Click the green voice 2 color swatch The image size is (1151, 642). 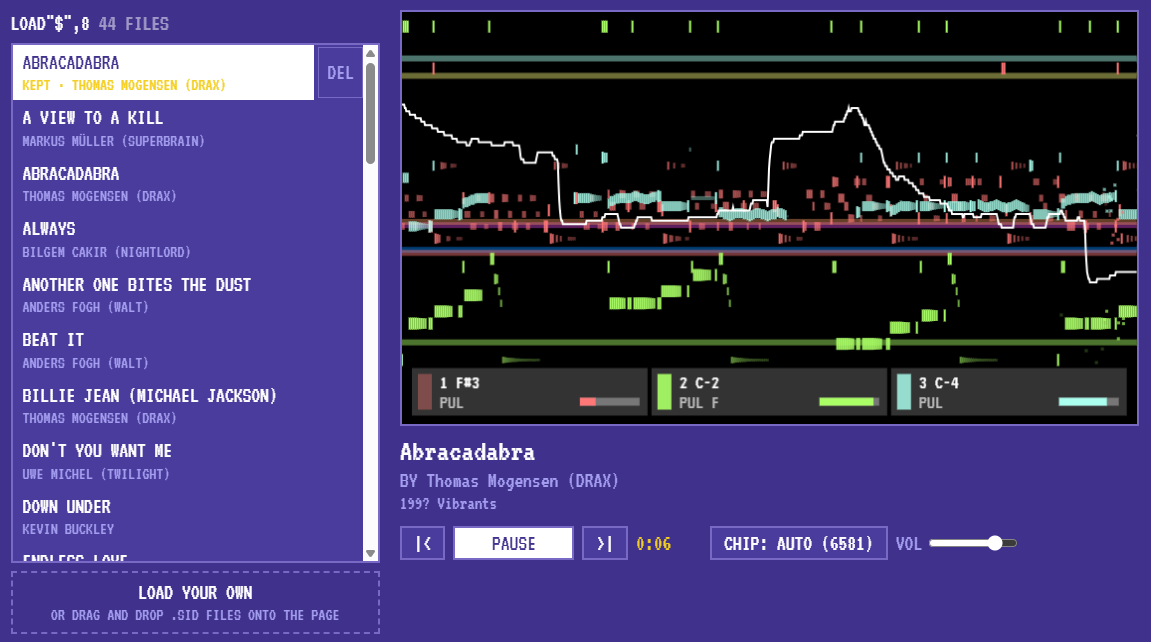[664, 392]
